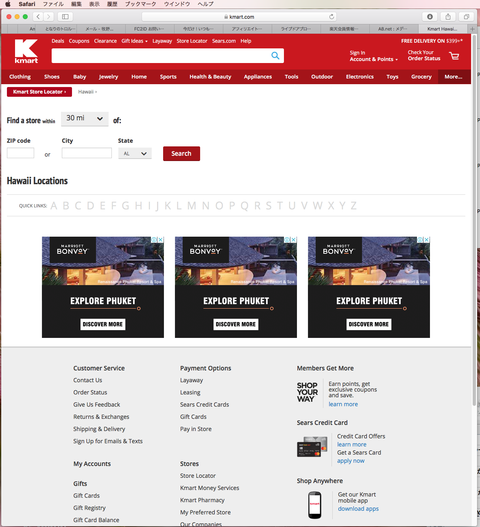Image resolution: width=480 pixels, height=527 pixels.
Task: Expand Sign In Account & Points menu
Action: pyautogui.click(x=373, y=56)
